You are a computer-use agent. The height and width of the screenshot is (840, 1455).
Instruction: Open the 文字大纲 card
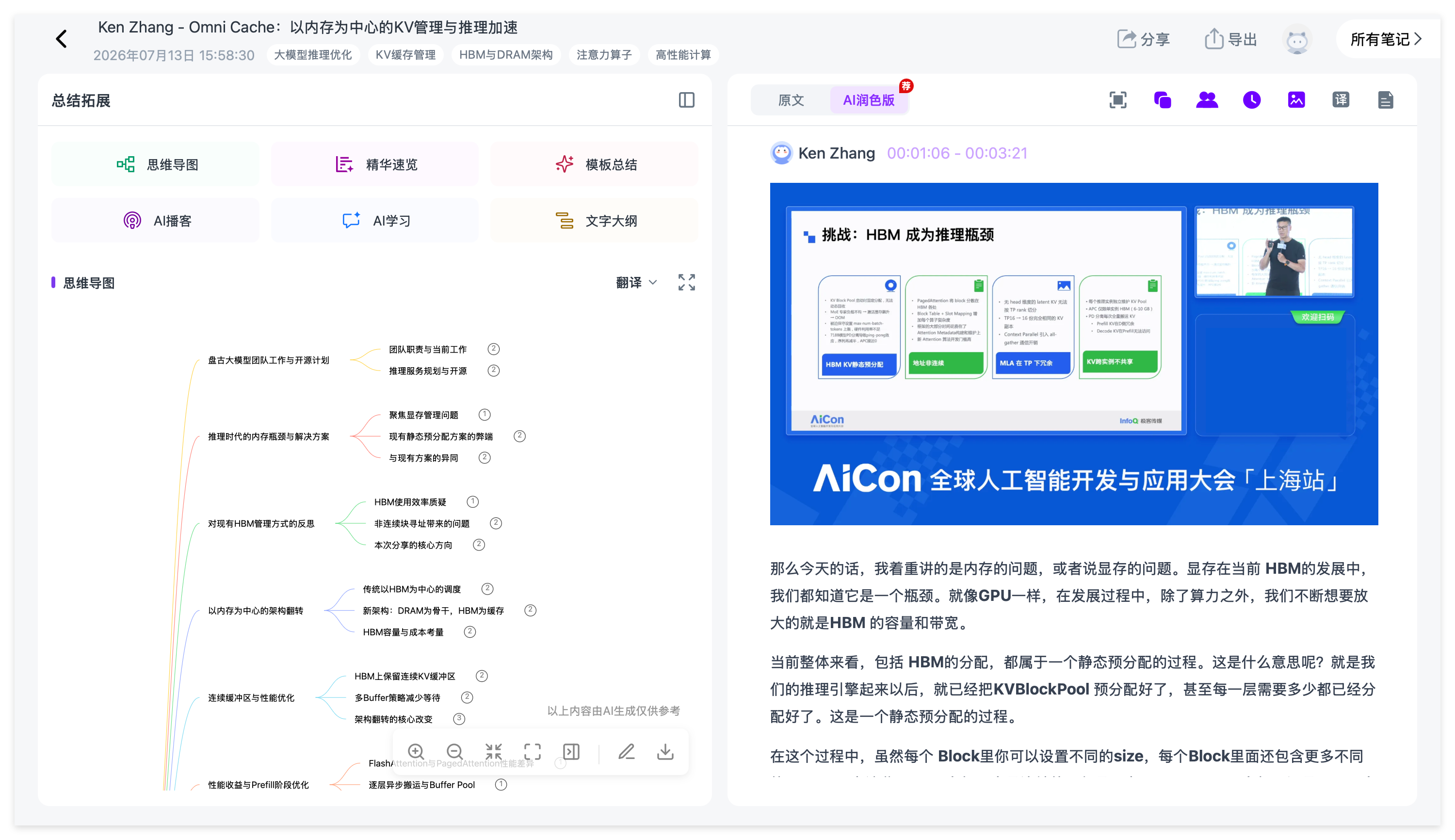point(594,221)
